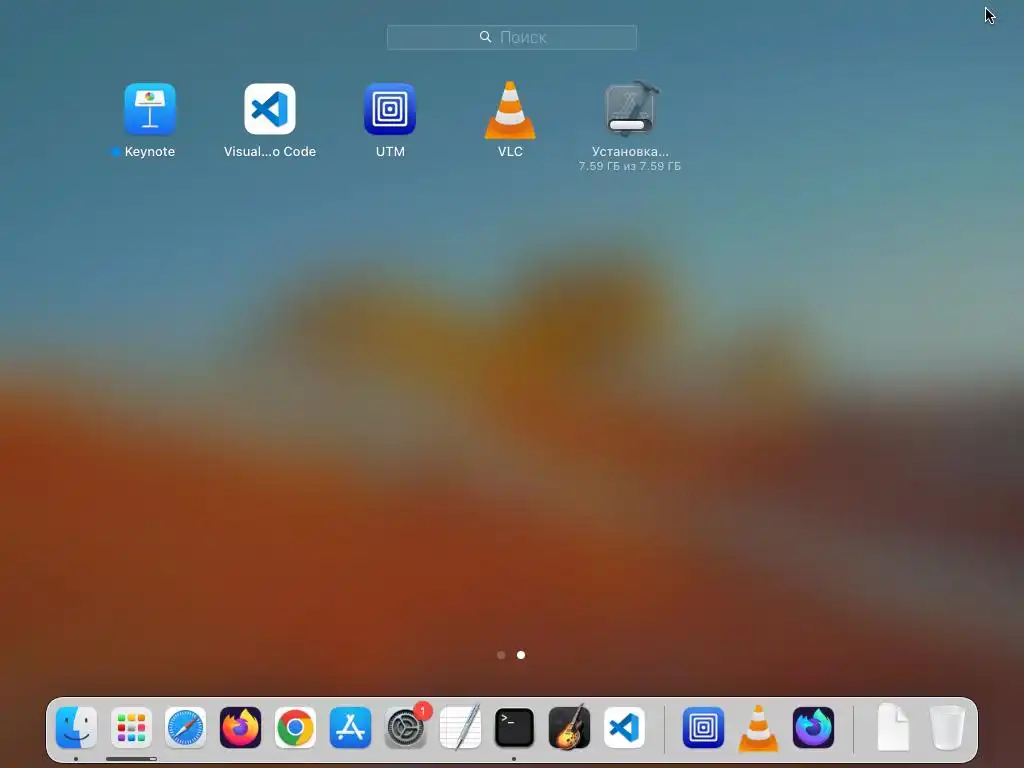Open the App Store in the Dock
The height and width of the screenshot is (768, 1024).
click(350, 727)
